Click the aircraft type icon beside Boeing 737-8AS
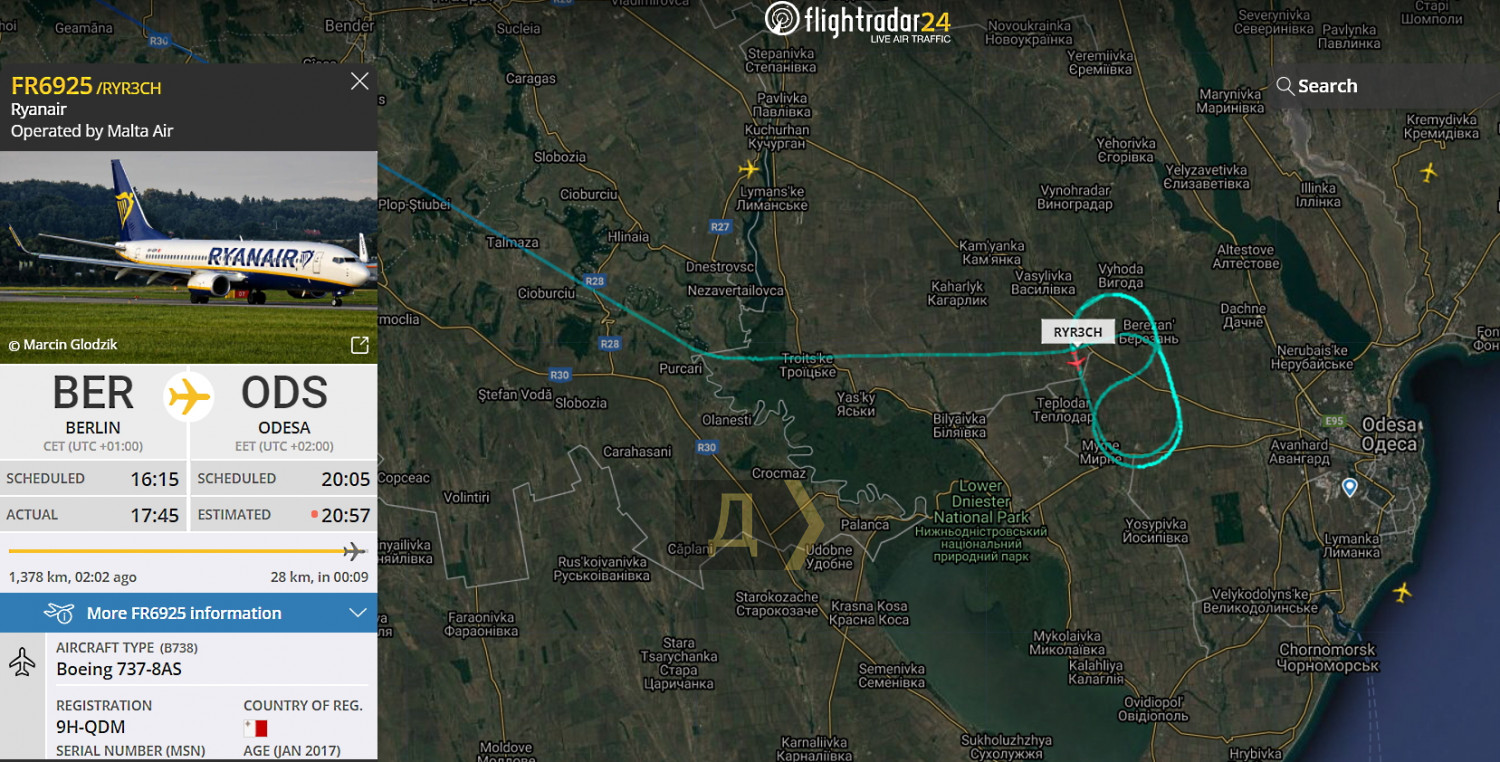 coord(22,661)
